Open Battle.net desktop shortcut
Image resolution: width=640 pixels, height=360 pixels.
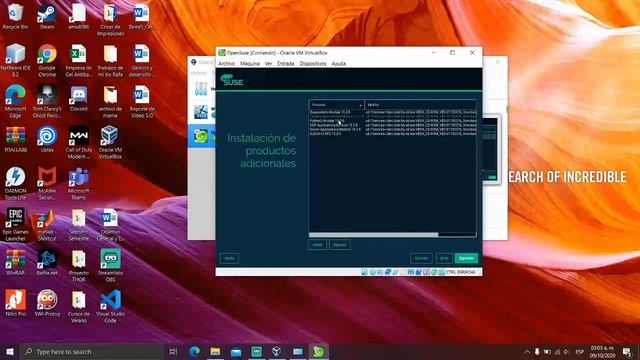pyautogui.click(x=47, y=262)
